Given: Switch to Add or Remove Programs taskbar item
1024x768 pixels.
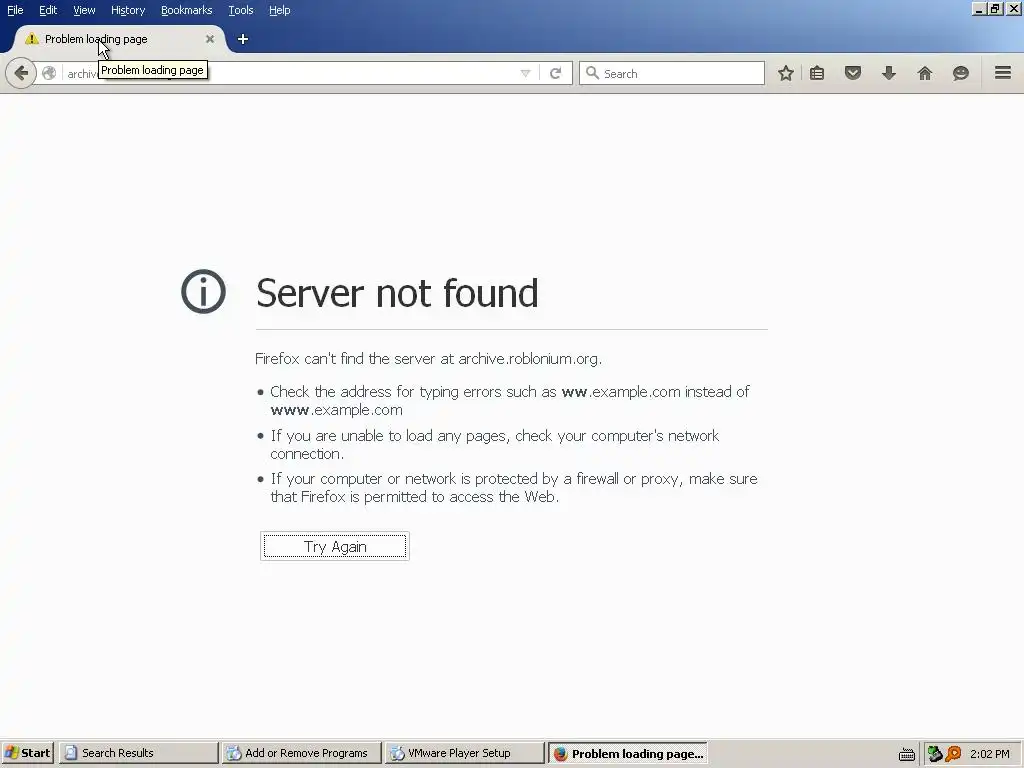Looking at the screenshot, I should click(301, 753).
